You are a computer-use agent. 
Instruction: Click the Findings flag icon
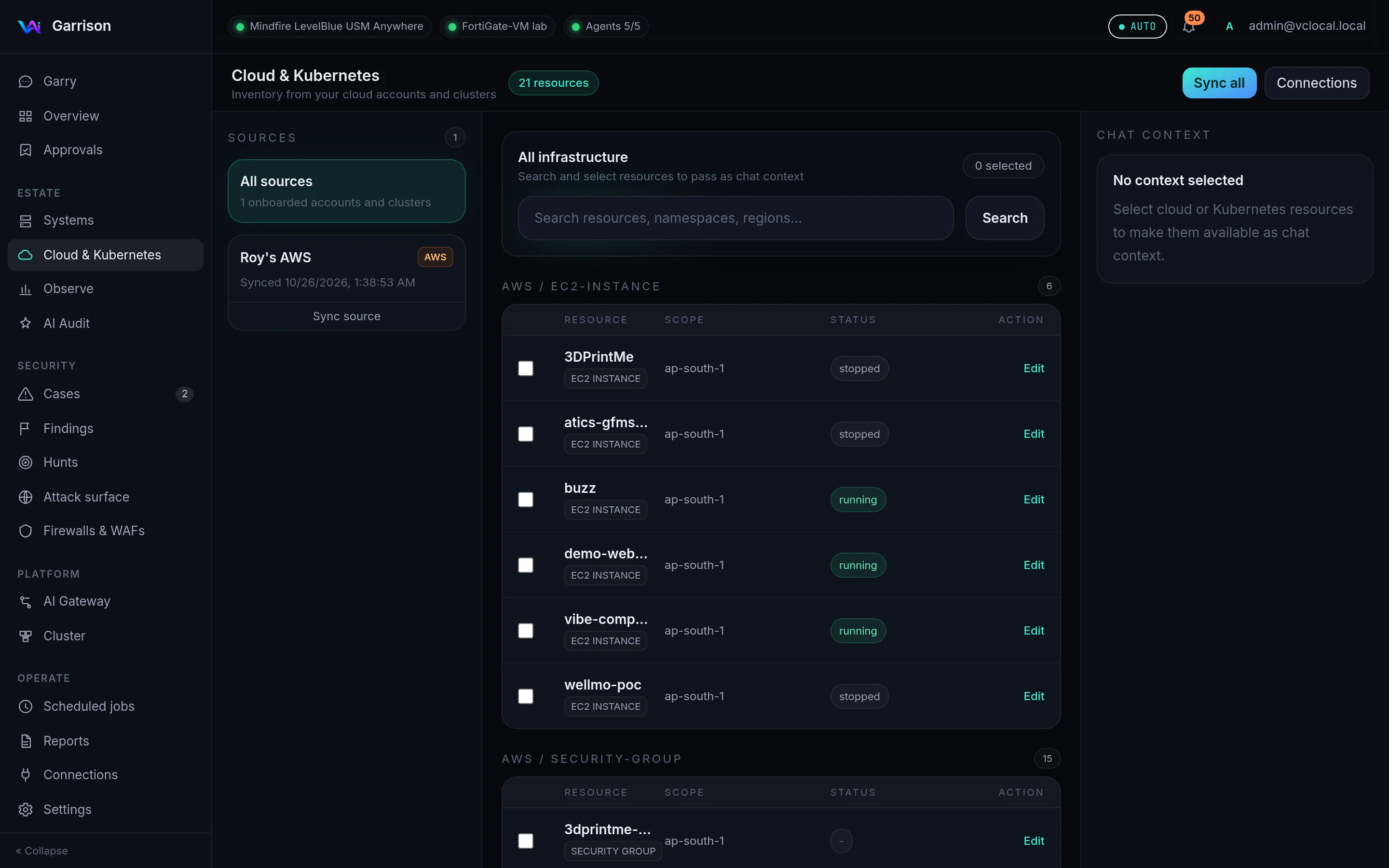[25, 428]
